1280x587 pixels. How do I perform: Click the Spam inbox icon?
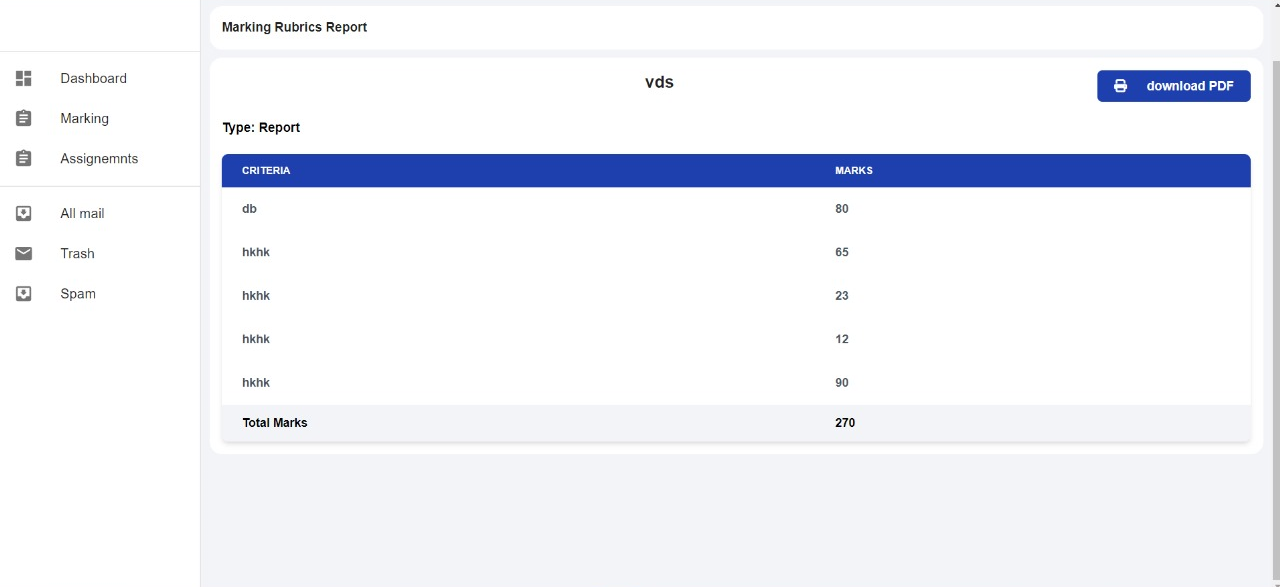(x=23, y=293)
